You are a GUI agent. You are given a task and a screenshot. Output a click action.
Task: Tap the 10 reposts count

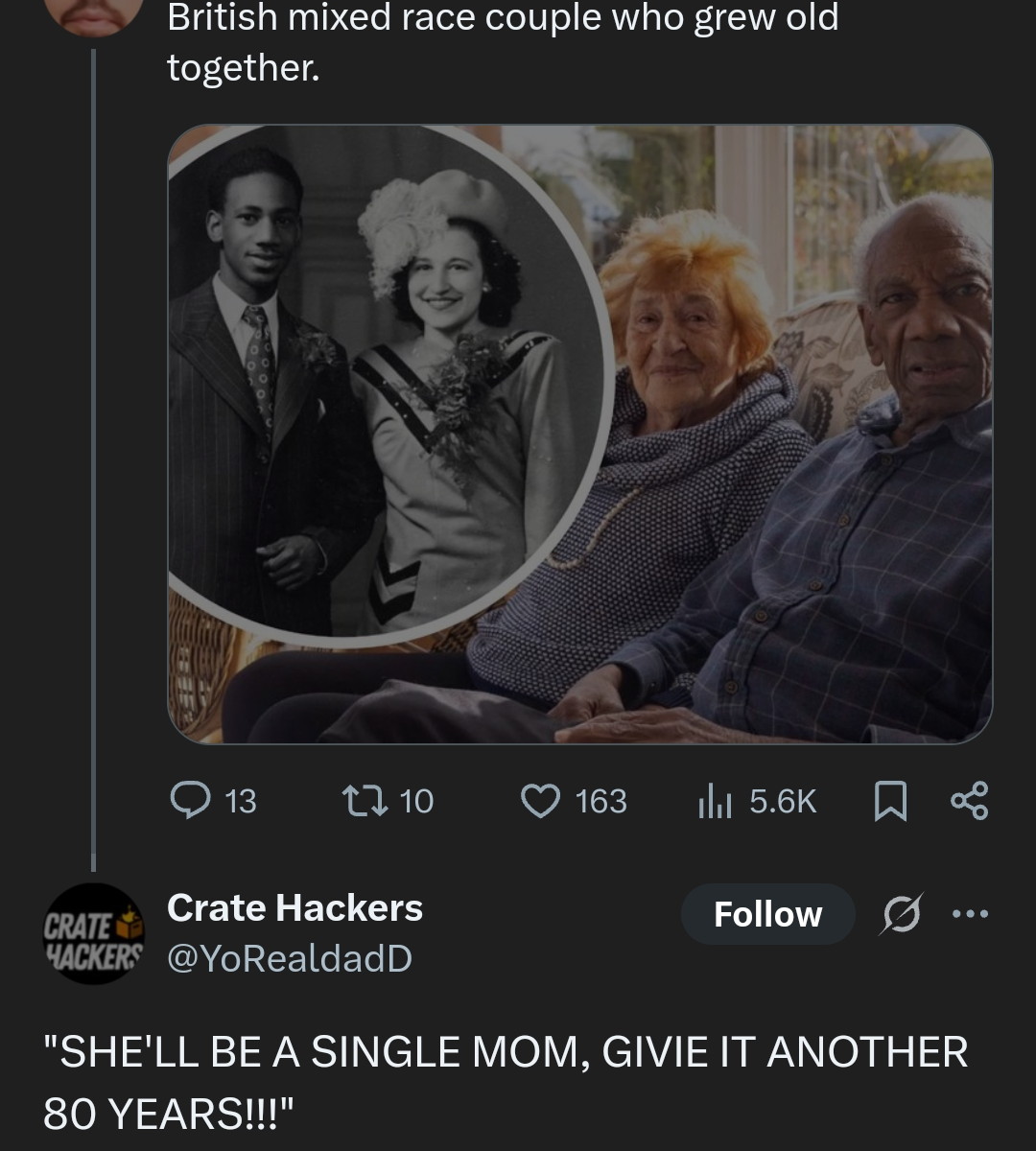pyautogui.click(x=416, y=801)
